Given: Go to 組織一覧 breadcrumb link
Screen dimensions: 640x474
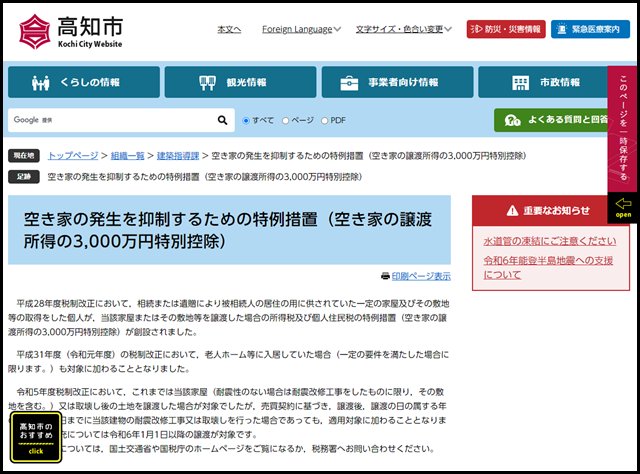Looking at the screenshot, I should [x=128, y=156].
